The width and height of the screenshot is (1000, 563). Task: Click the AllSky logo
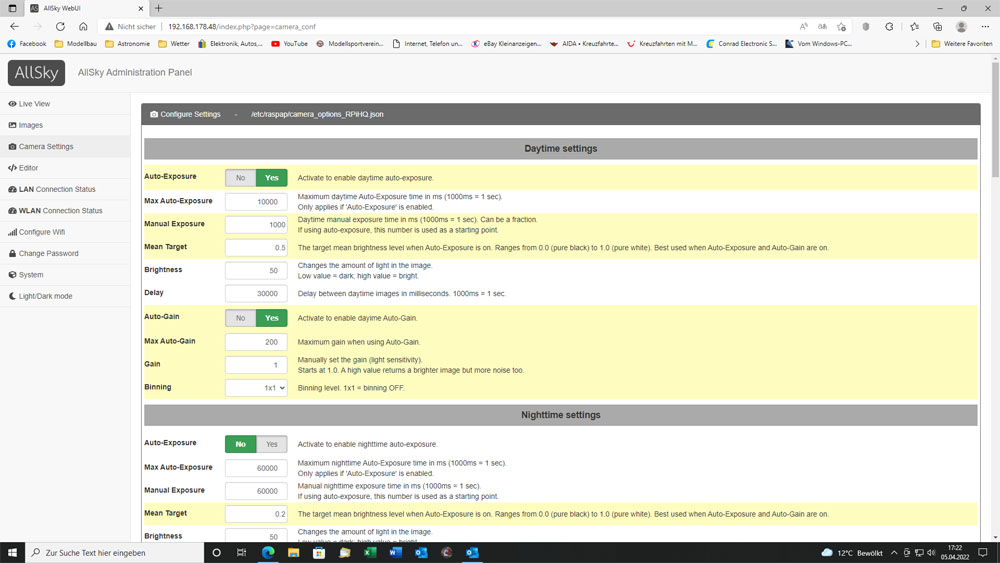[36, 73]
